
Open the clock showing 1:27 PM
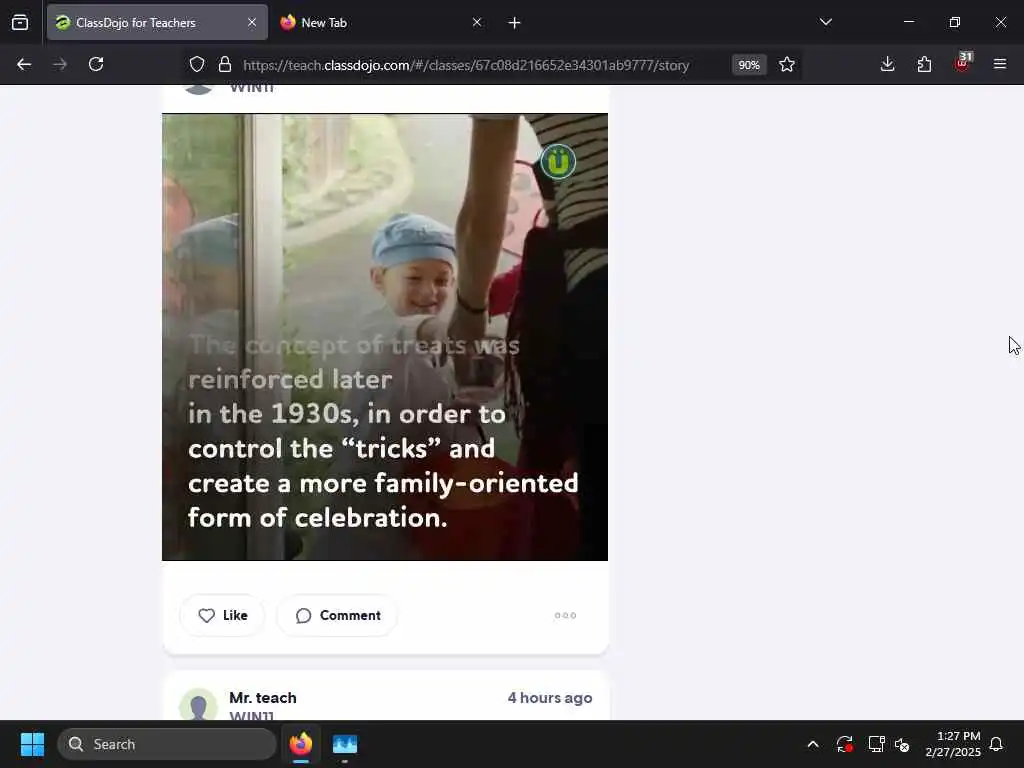[953, 744]
